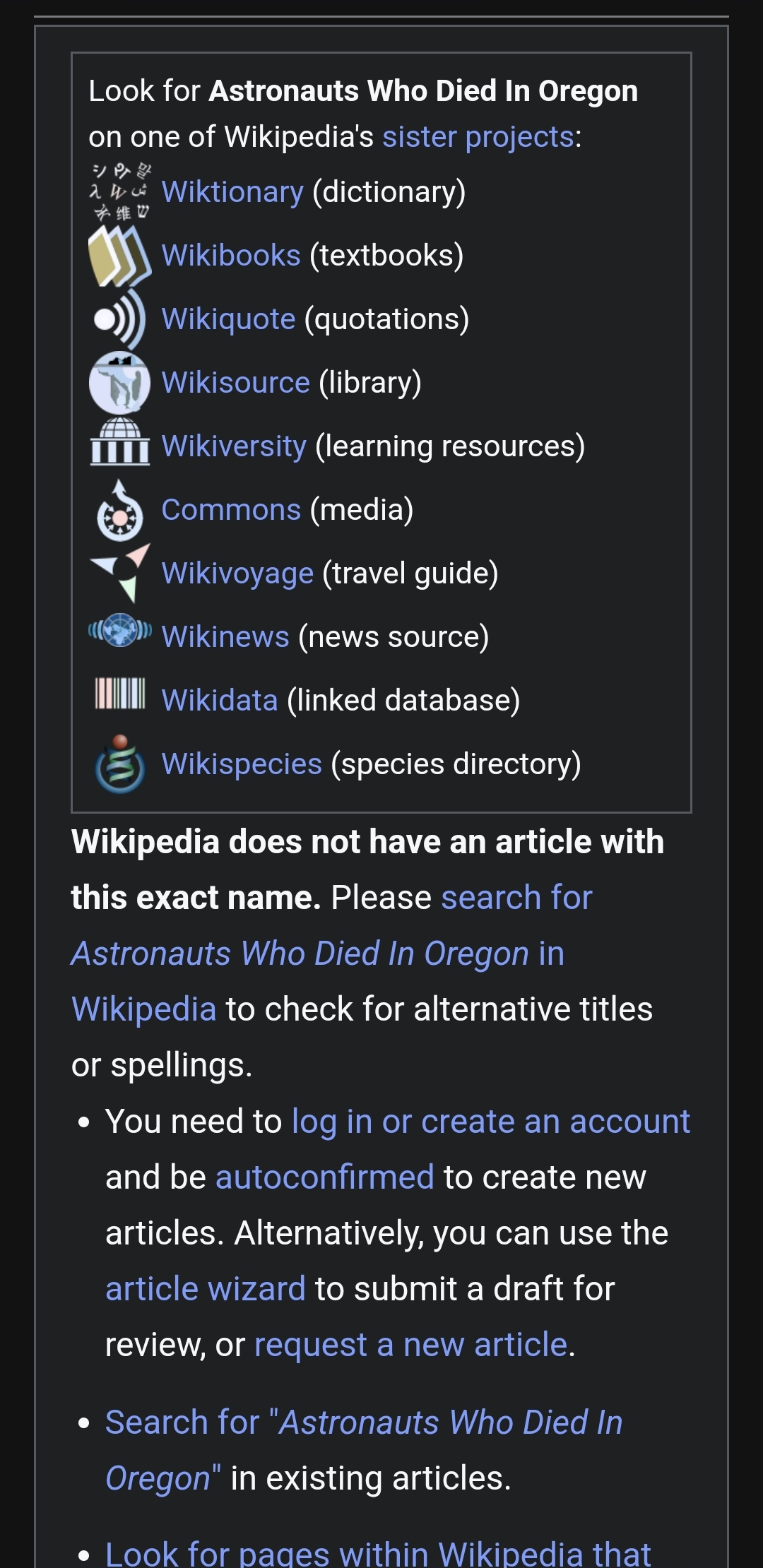
Task: Click the Wikibooks textbooks icon
Action: tap(119, 254)
